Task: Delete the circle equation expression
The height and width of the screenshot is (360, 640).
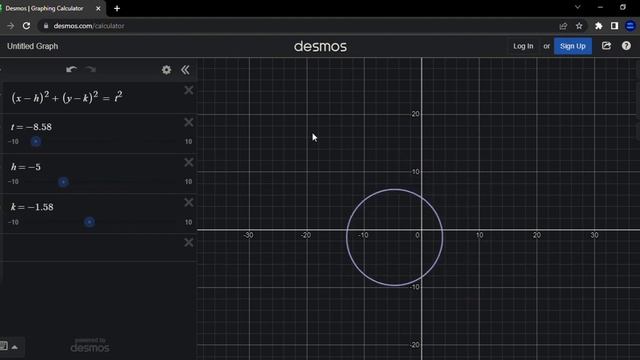Action: point(189,90)
